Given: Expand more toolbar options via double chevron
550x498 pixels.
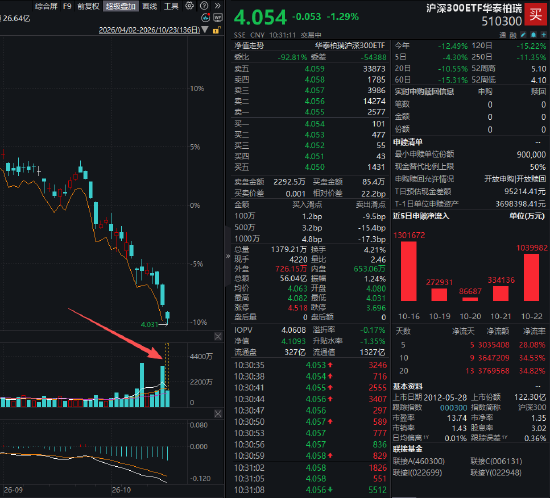Looking at the screenshot, I should click(217, 6).
